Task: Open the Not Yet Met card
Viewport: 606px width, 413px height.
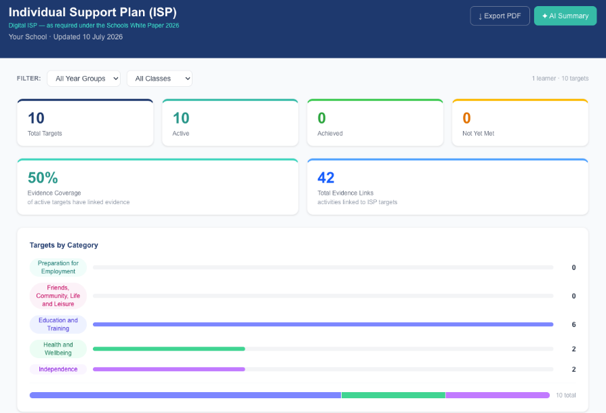Action: click(x=520, y=122)
